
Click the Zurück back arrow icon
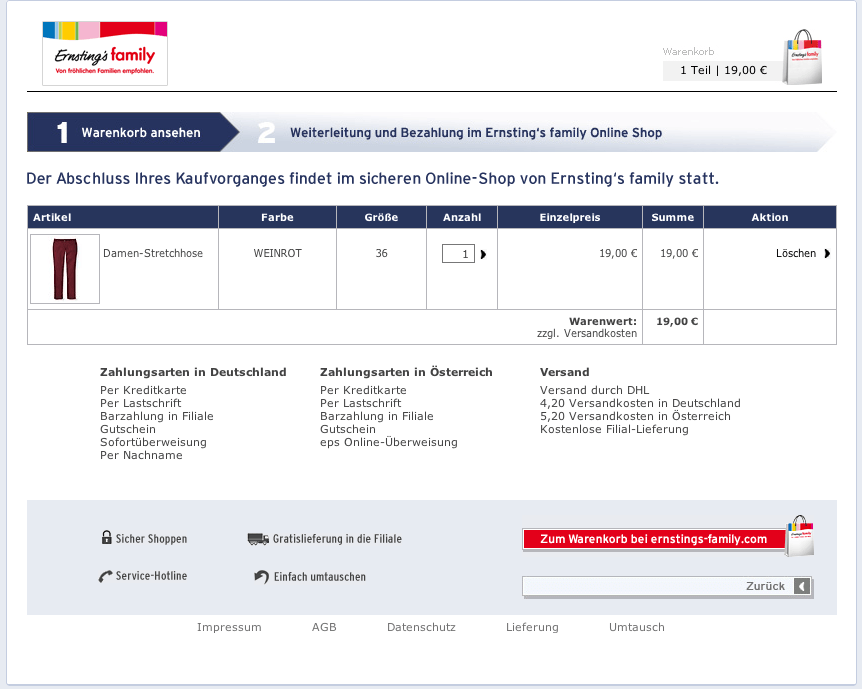802,586
